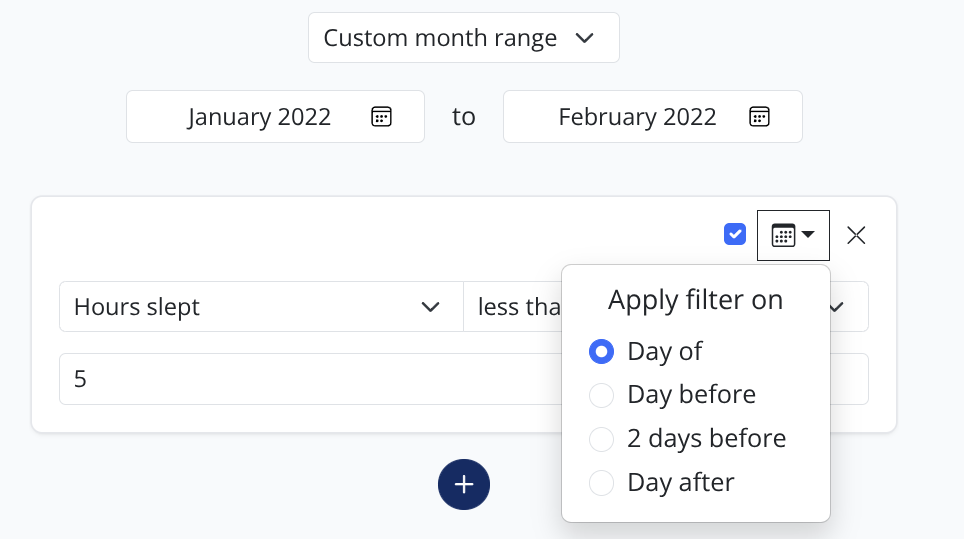
Task: Select the "Day of" radio option
Action: pyautogui.click(x=601, y=351)
